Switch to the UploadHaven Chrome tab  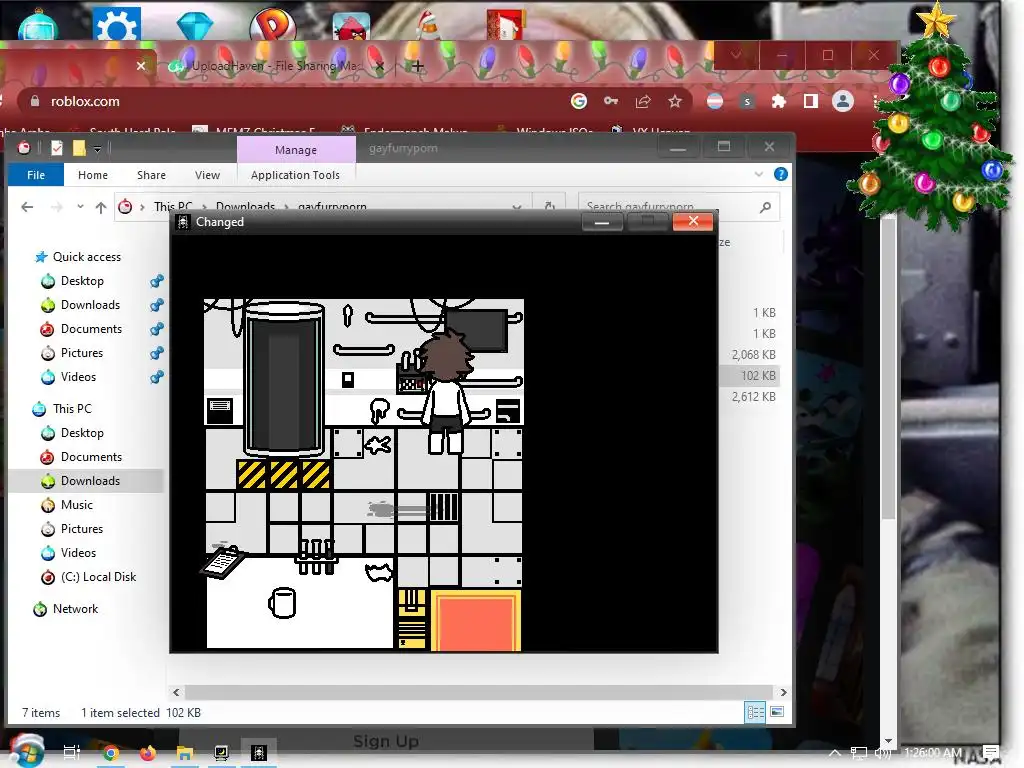[274, 66]
